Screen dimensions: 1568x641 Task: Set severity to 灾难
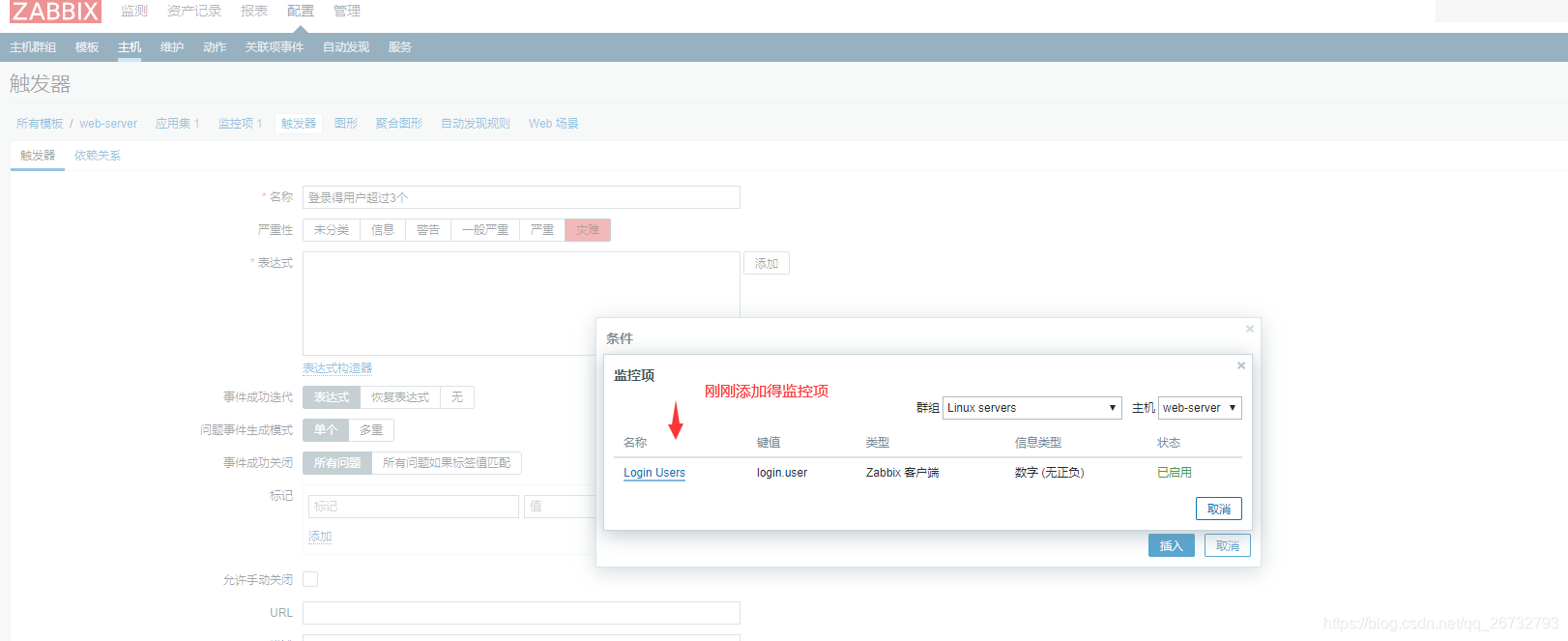tap(588, 230)
